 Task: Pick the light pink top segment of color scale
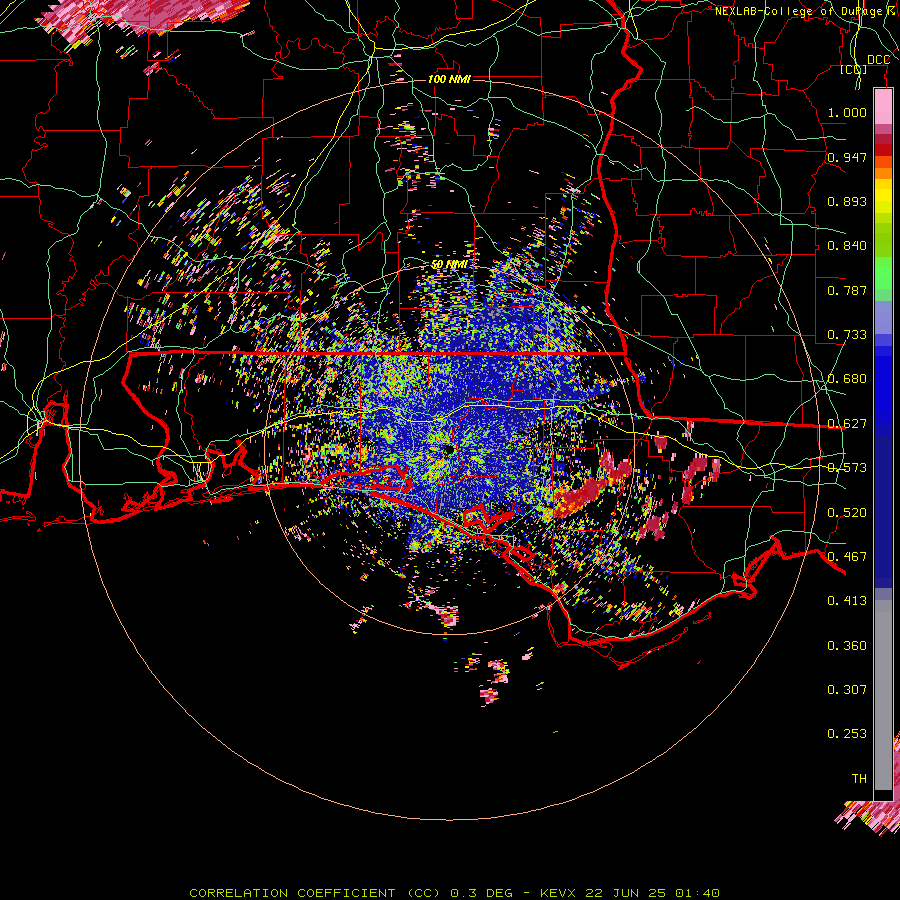883,107
